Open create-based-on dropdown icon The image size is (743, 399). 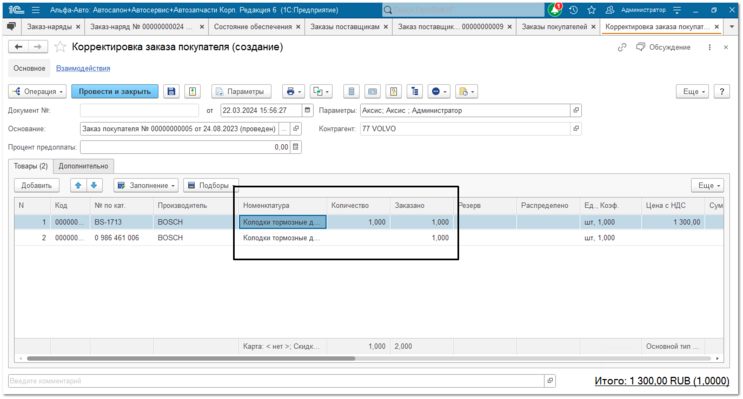pyautogui.click(x=321, y=91)
